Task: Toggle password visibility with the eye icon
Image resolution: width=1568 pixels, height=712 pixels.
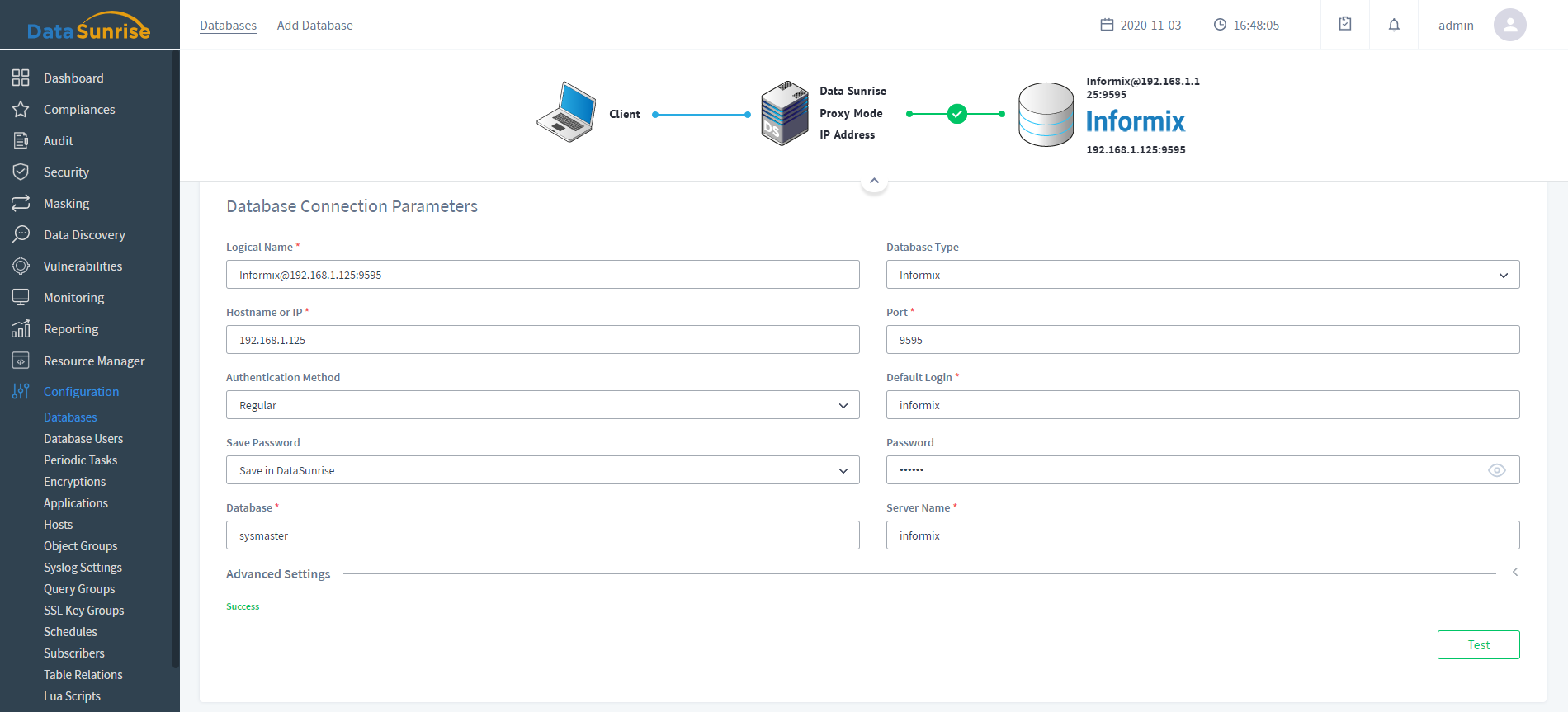Action: (x=1496, y=470)
